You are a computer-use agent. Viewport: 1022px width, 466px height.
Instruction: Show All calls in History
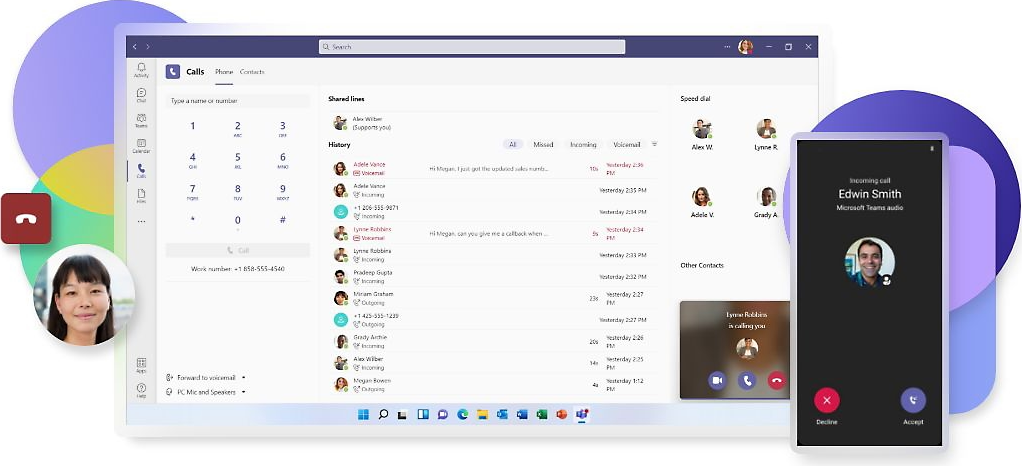tap(512, 144)
